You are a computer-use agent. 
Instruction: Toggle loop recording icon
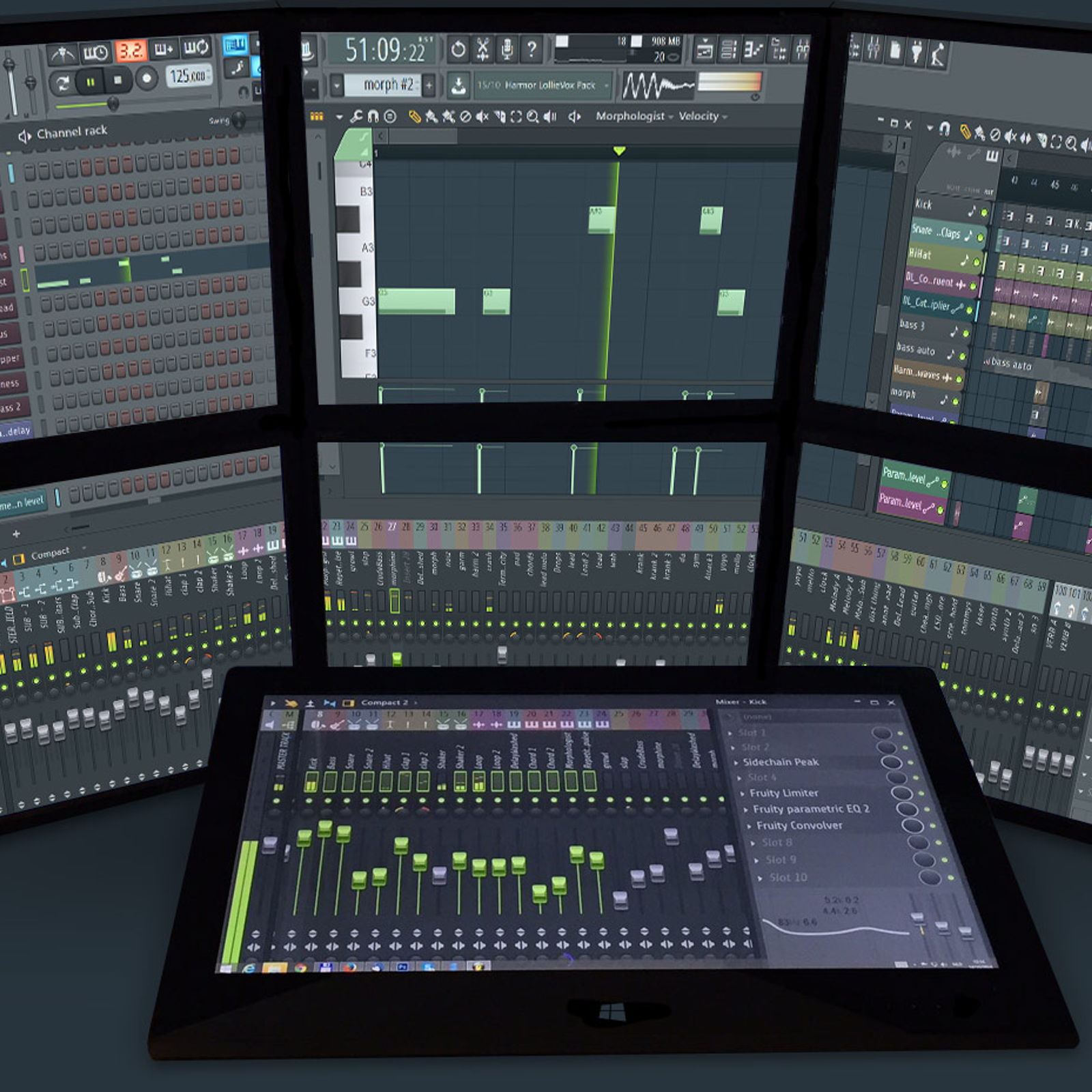point(196,46)
